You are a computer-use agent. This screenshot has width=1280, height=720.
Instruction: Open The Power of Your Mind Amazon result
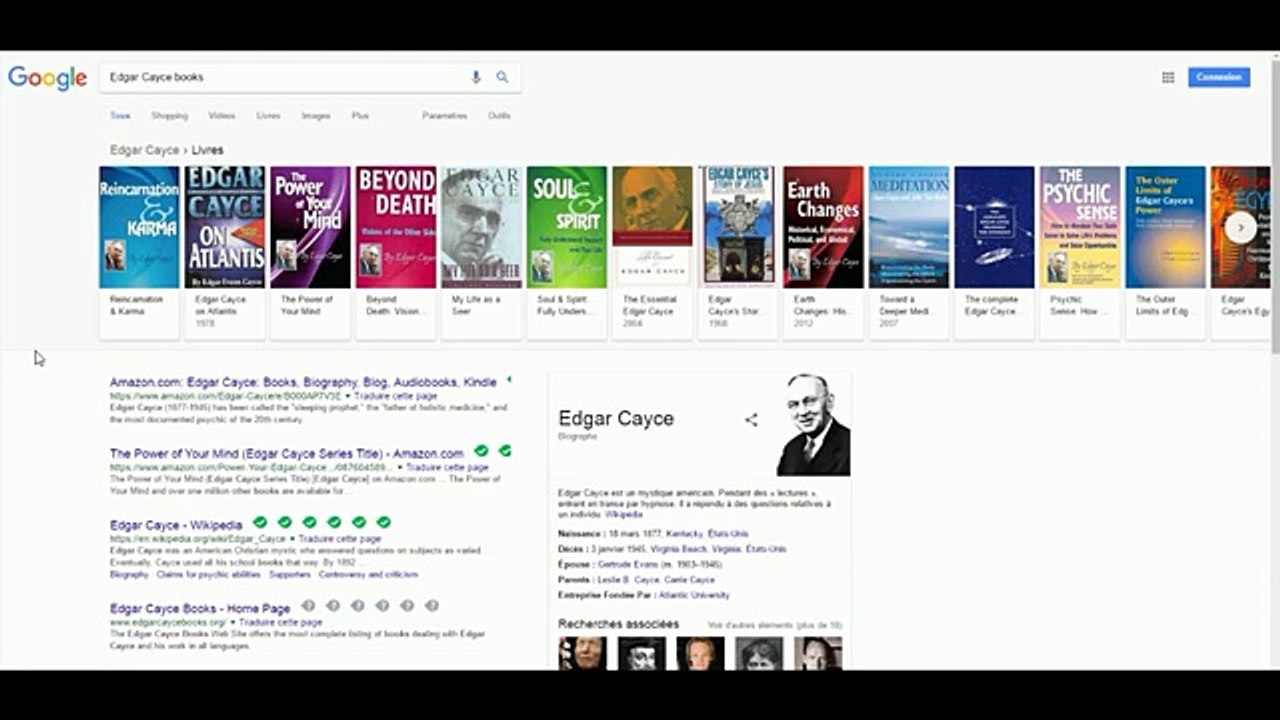click(x=287, y=453)
